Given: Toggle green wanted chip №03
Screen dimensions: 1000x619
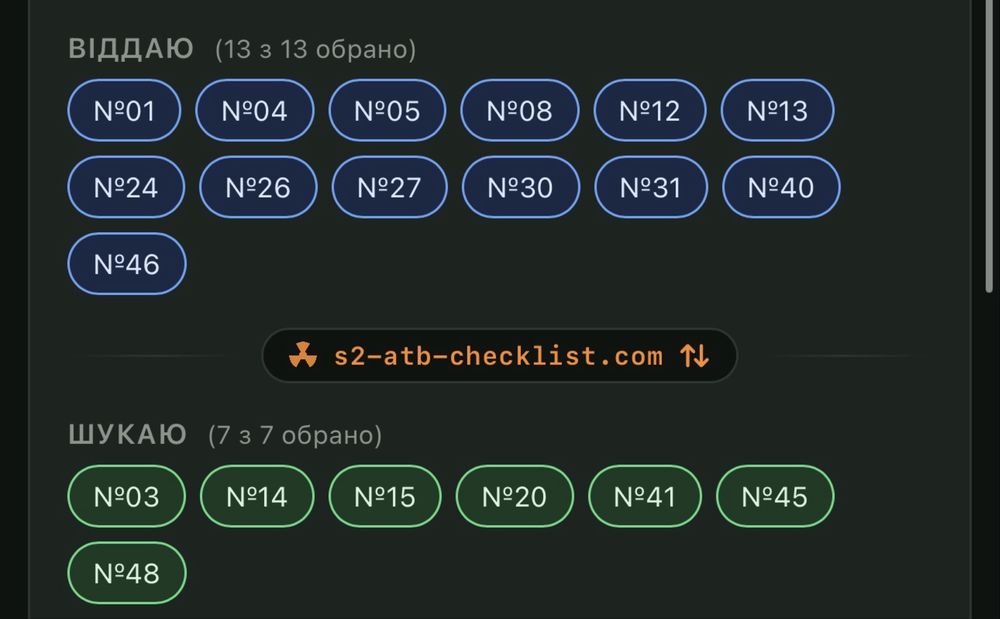Looking at the screenshot, I should pos(127,497).
